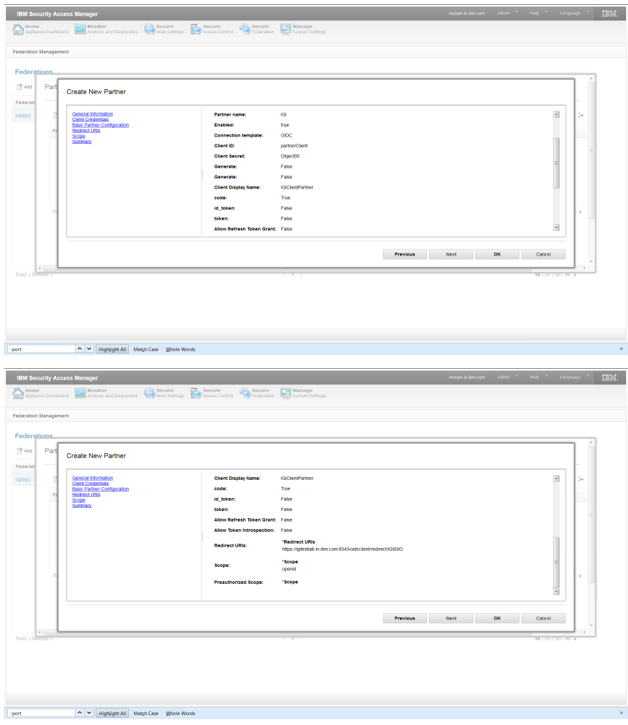Screen dimensions: 628x725
Task: Toggle Highlight All in top screenshot find bar
Action: (112, 350)
